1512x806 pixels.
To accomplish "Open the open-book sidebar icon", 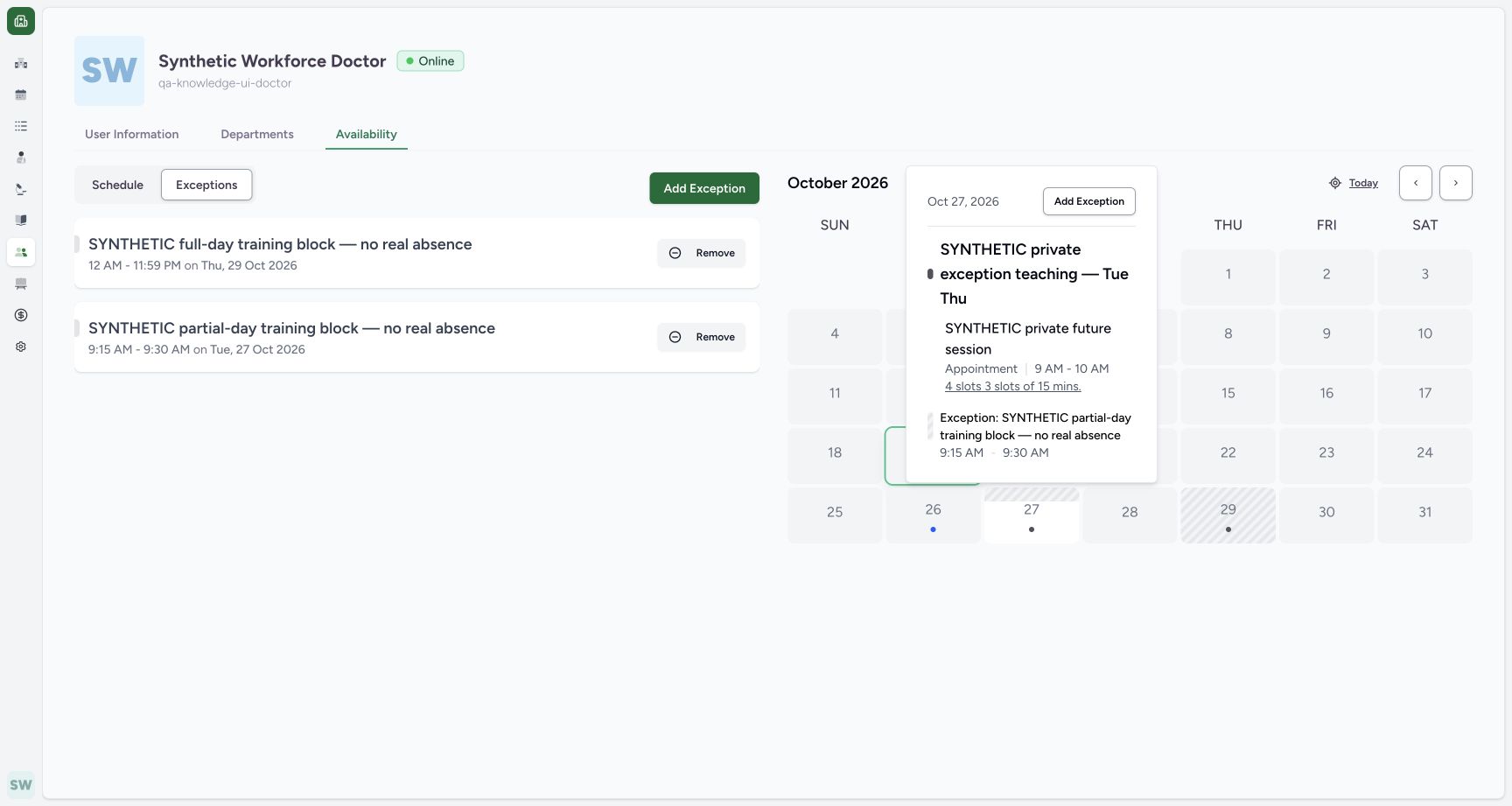I will pos(21,221).
